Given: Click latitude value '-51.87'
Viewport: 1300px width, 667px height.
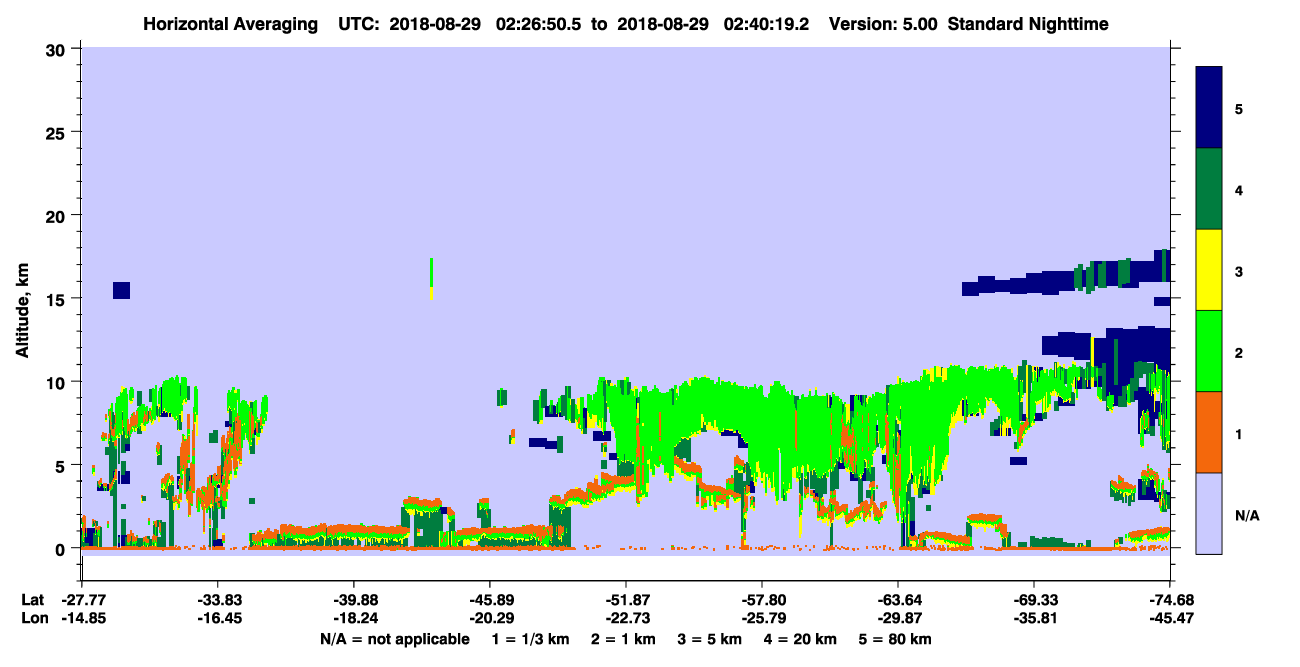Looking at the screenshot, I should tap(626, 600).
